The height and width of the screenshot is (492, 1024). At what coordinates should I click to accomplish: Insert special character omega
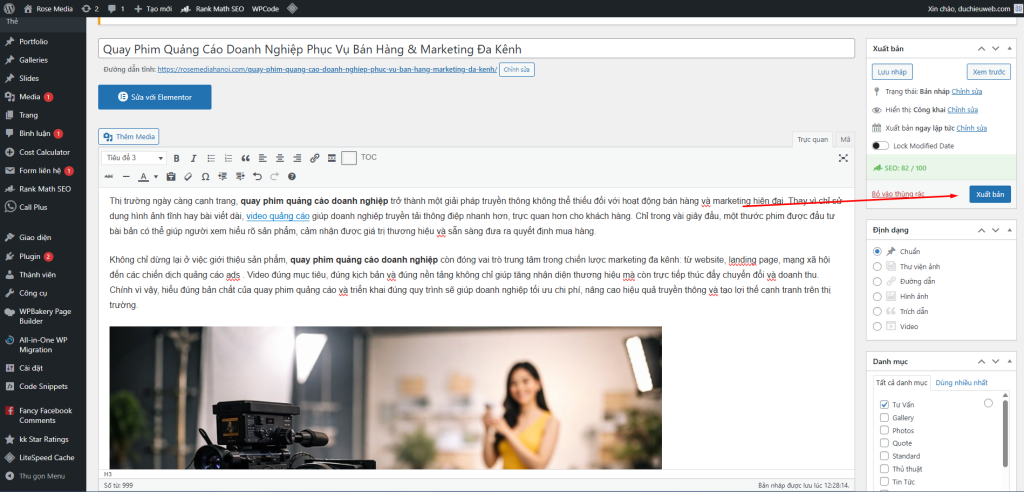pos(206,176)
